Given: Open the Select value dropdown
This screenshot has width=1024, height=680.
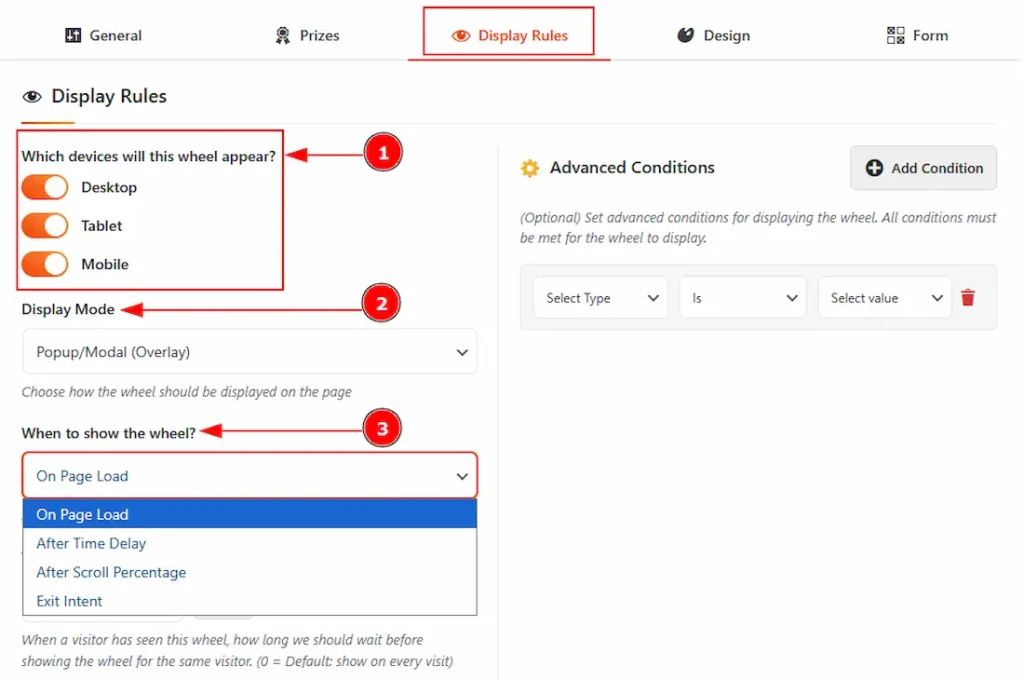Looking at the screenshot, I should tap(884, 297).
